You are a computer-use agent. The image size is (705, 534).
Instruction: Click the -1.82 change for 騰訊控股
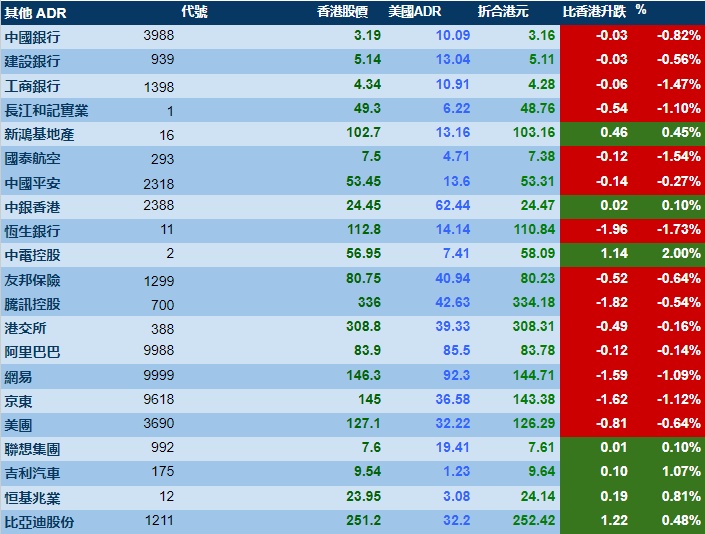[611, 303]
